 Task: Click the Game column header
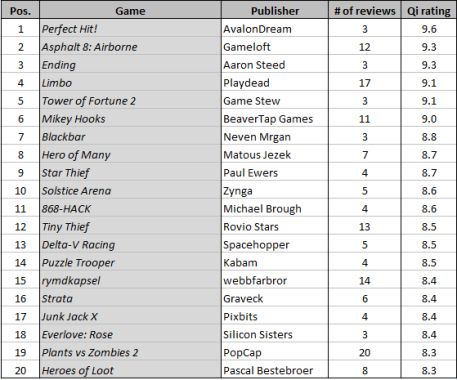pyautogui.click(x=130, y=11)
